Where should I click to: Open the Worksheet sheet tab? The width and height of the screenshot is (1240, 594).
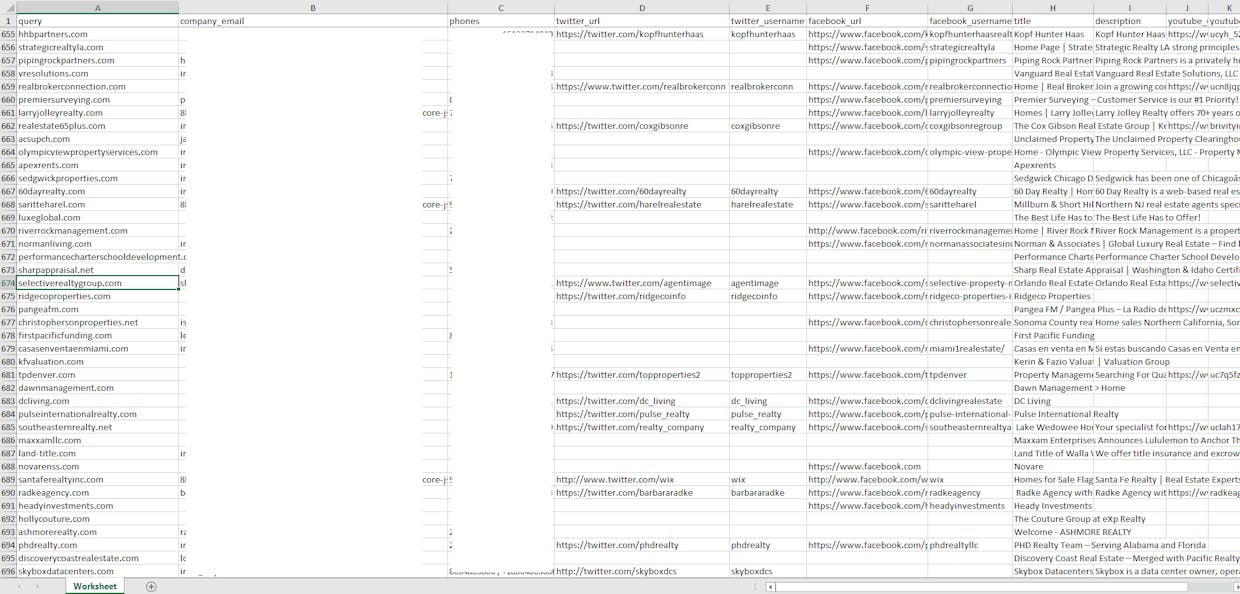(94, 586)
